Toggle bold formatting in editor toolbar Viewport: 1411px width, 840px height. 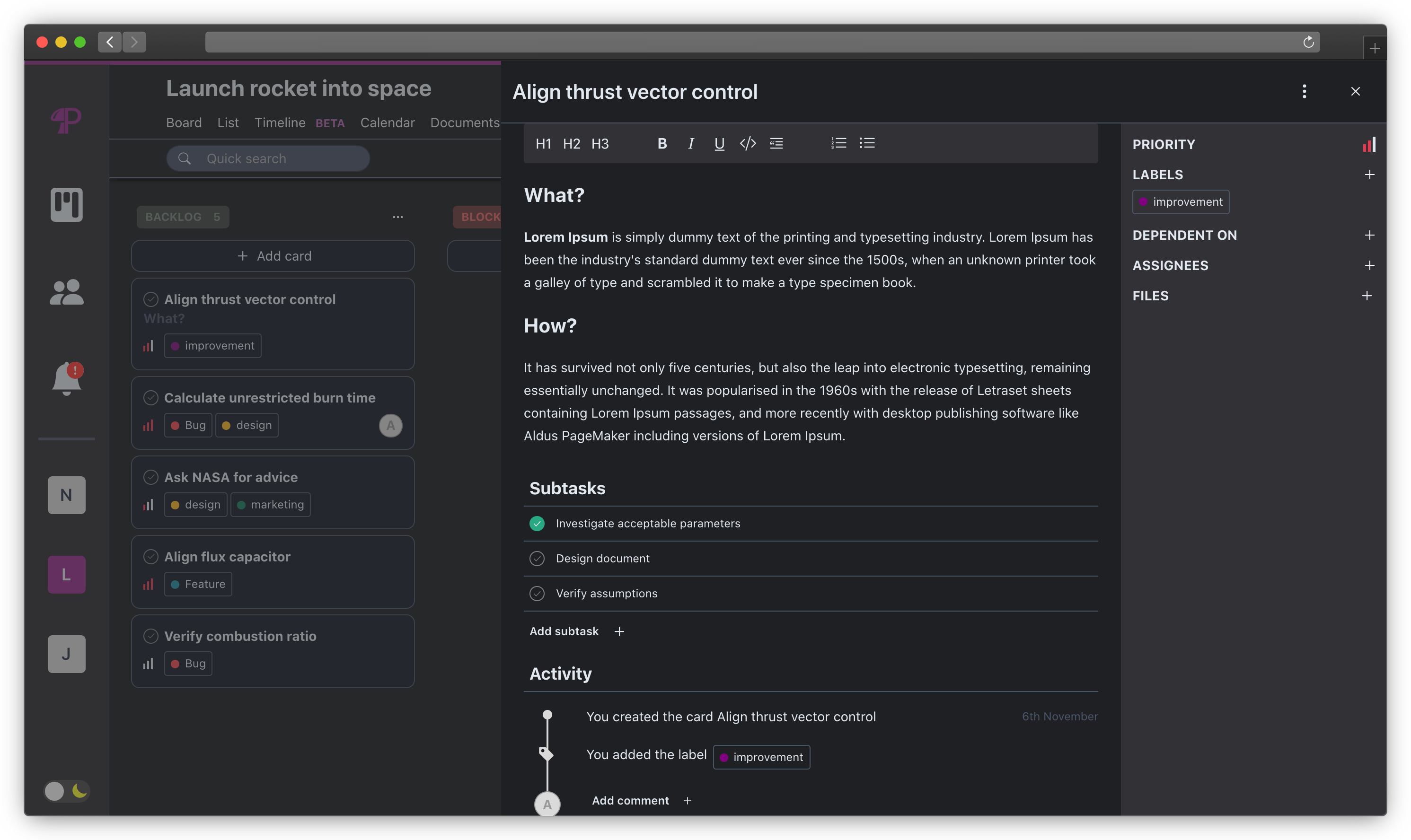click(662, 144)
